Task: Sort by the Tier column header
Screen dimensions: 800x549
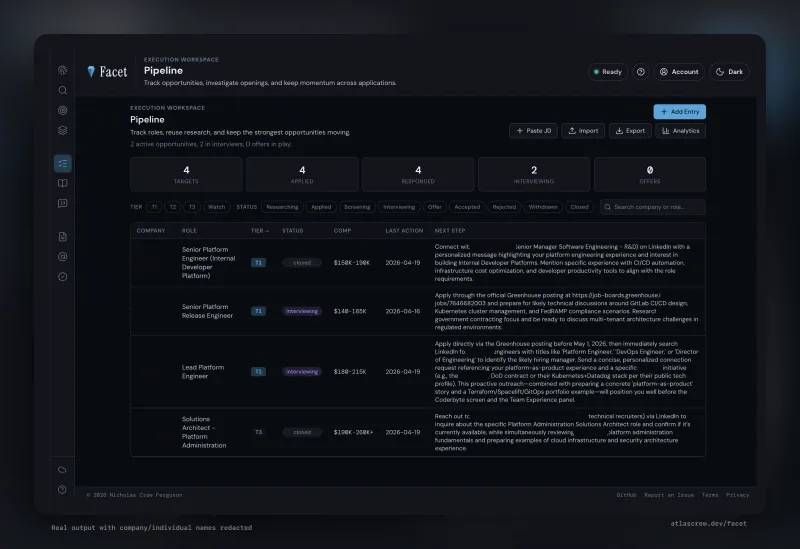Action: point(260,231)
